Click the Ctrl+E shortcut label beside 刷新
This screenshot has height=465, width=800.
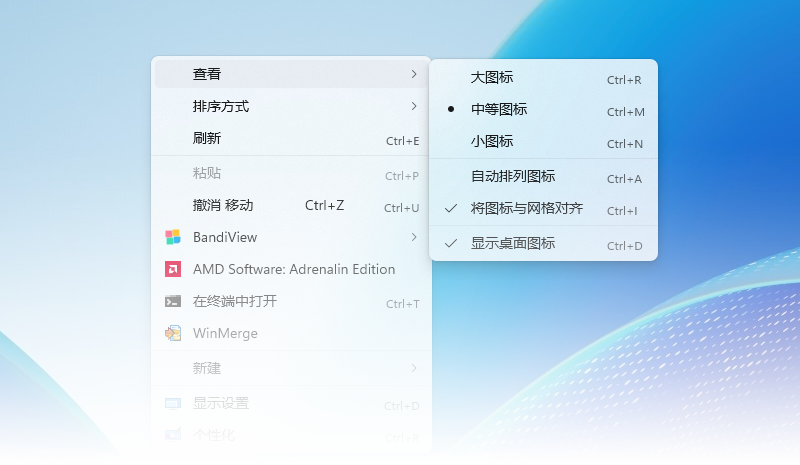(x=403, y=141)
